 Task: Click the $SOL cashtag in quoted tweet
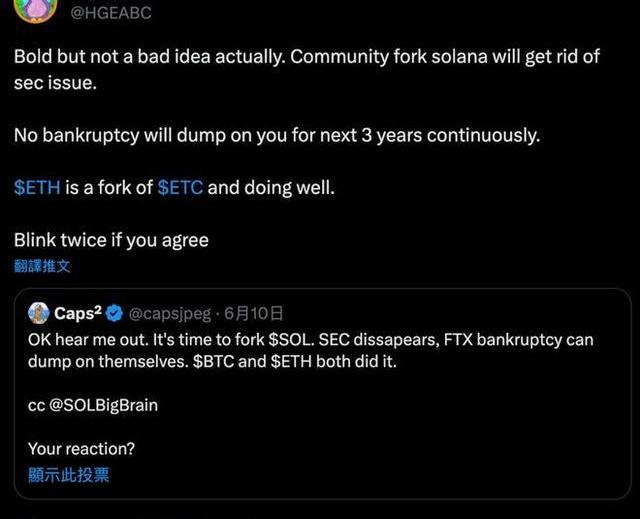pos(291,339)
